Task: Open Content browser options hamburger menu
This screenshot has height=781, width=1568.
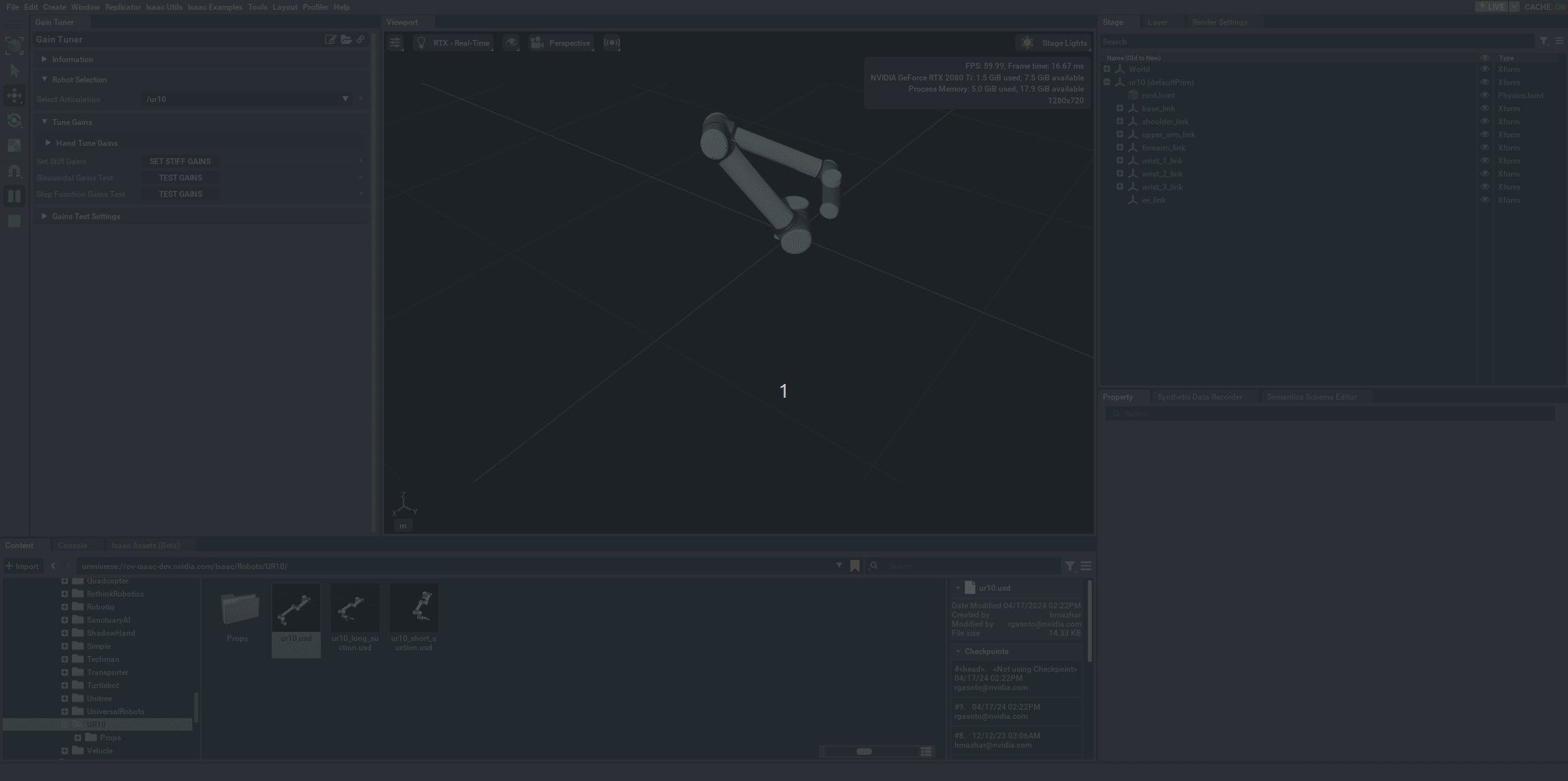Action: [x=1086, y=566]
